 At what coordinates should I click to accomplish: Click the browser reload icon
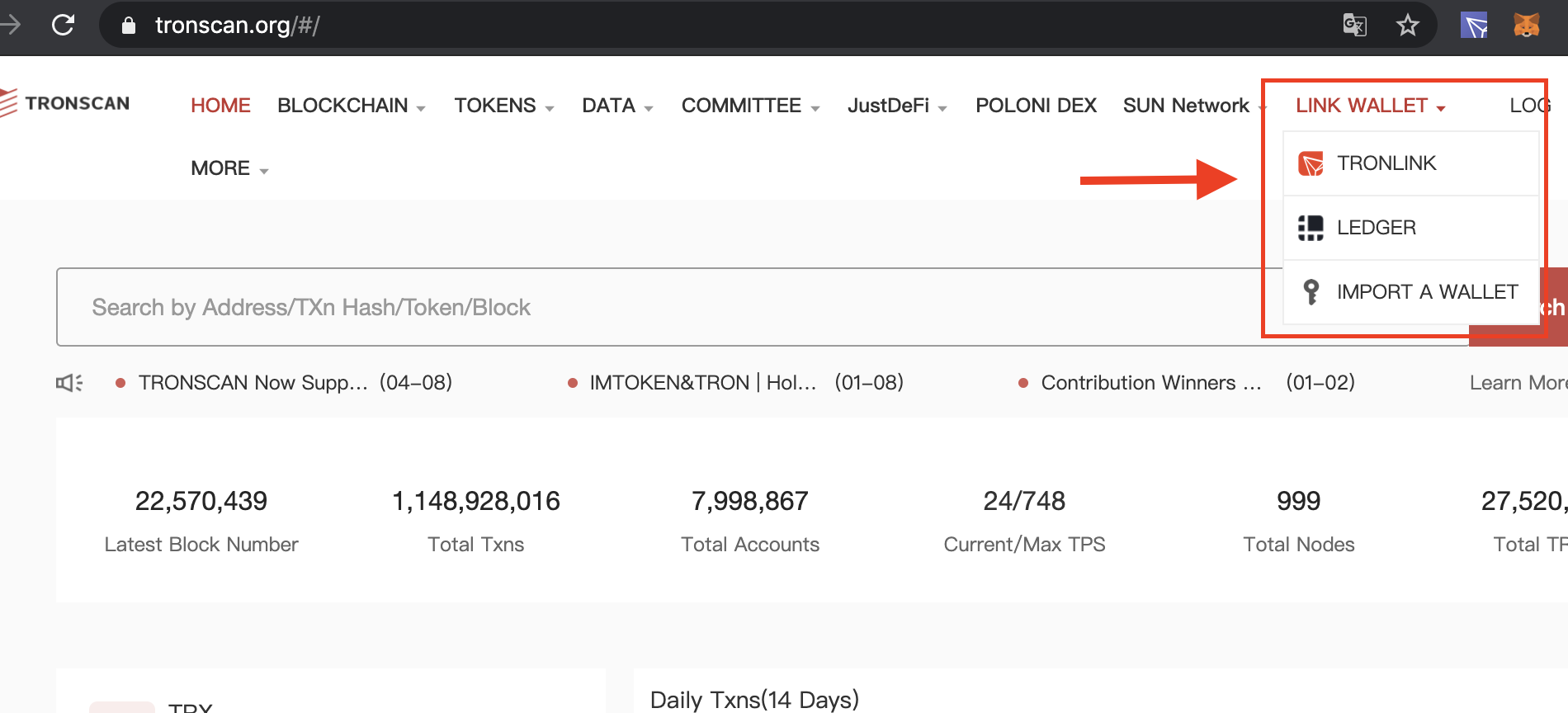[64, 25]
